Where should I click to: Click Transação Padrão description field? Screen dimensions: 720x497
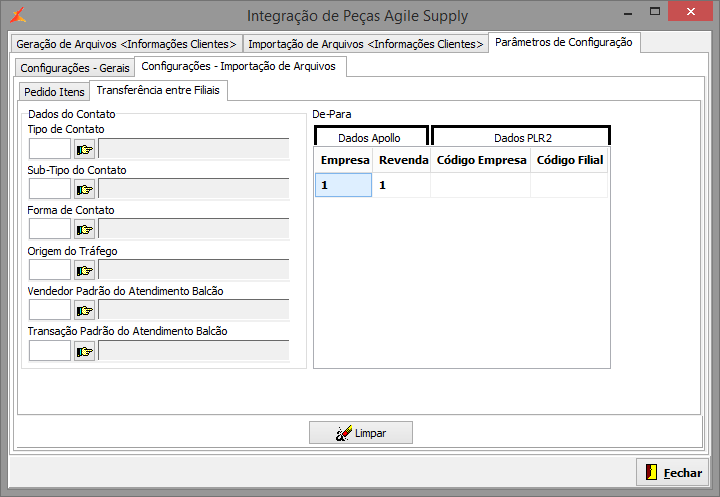[x=194, y=351]
